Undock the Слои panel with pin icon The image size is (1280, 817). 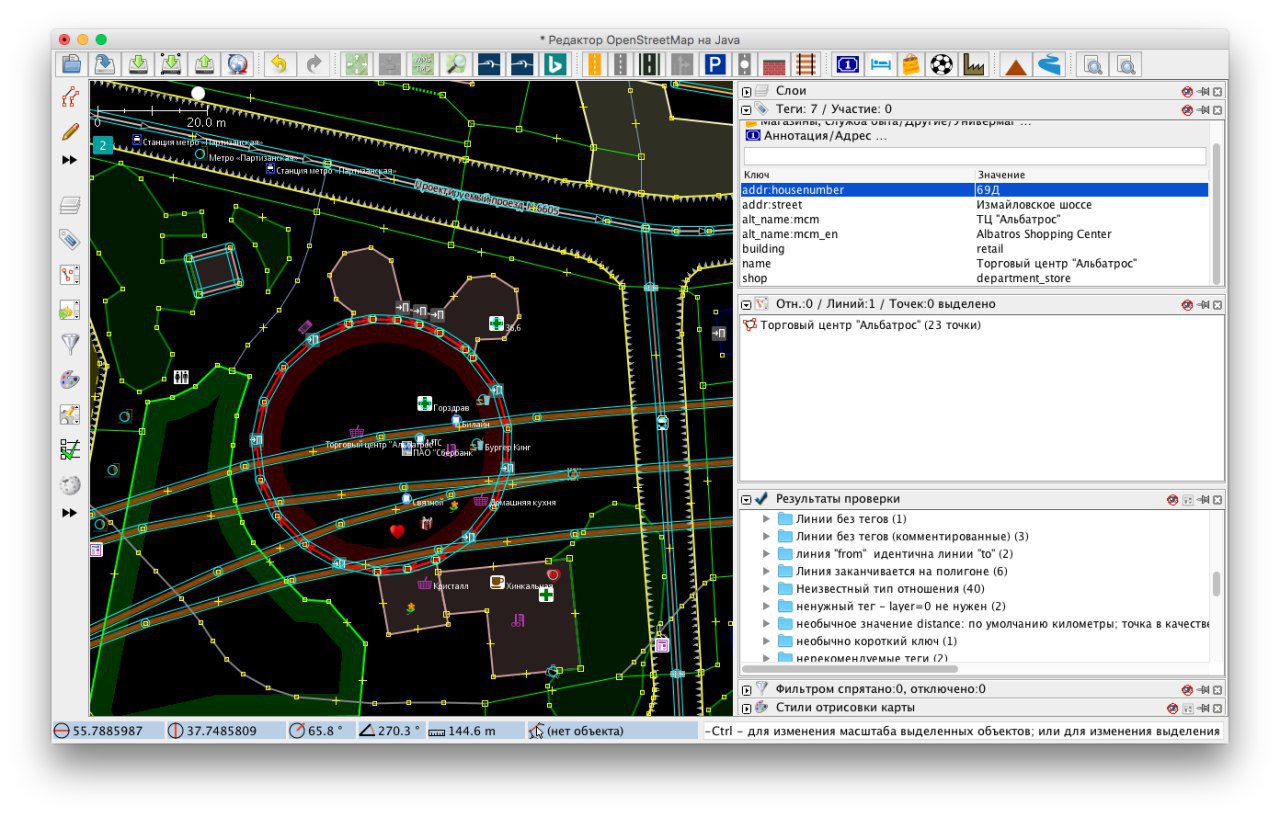[1203, 91]
